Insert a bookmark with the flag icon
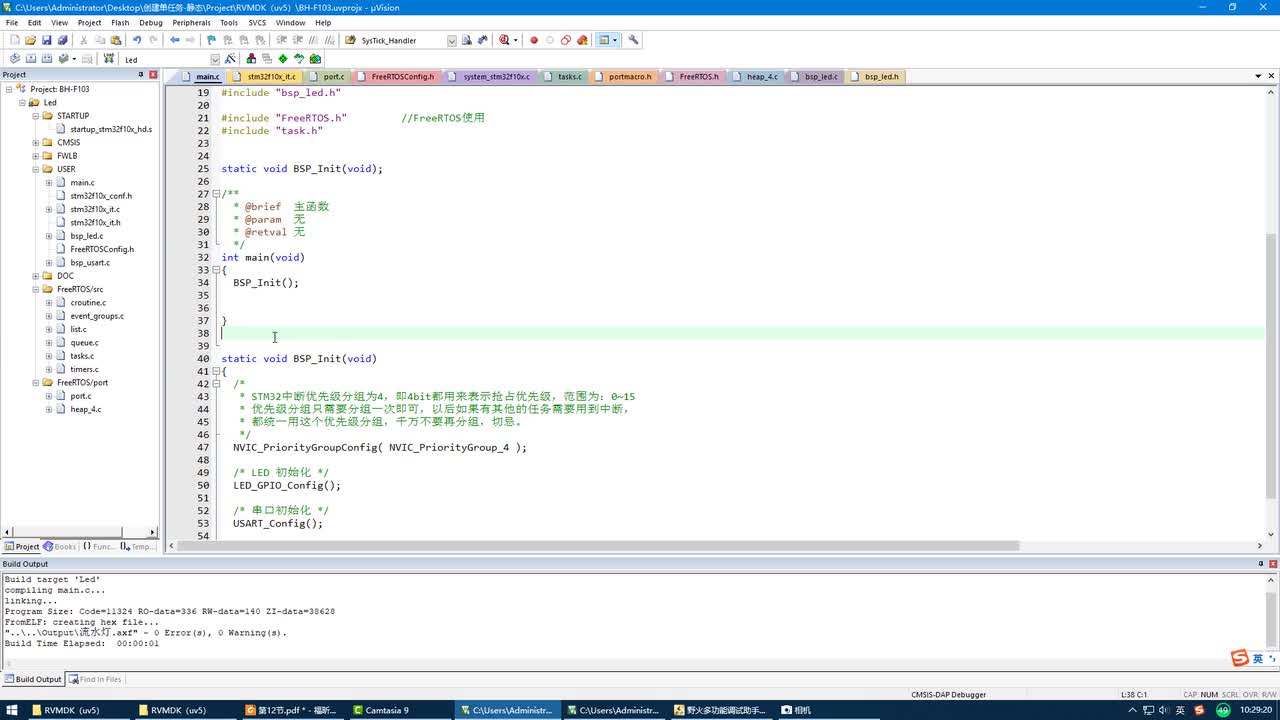The image size is (1280, 720). pyautogui.click(x=211, y=40)
